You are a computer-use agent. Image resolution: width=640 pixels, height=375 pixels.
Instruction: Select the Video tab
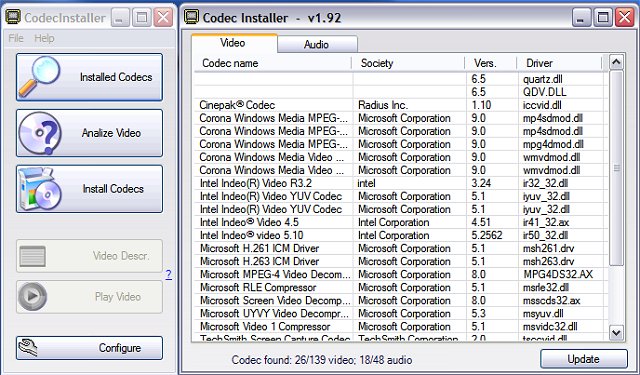coord(234,43)
